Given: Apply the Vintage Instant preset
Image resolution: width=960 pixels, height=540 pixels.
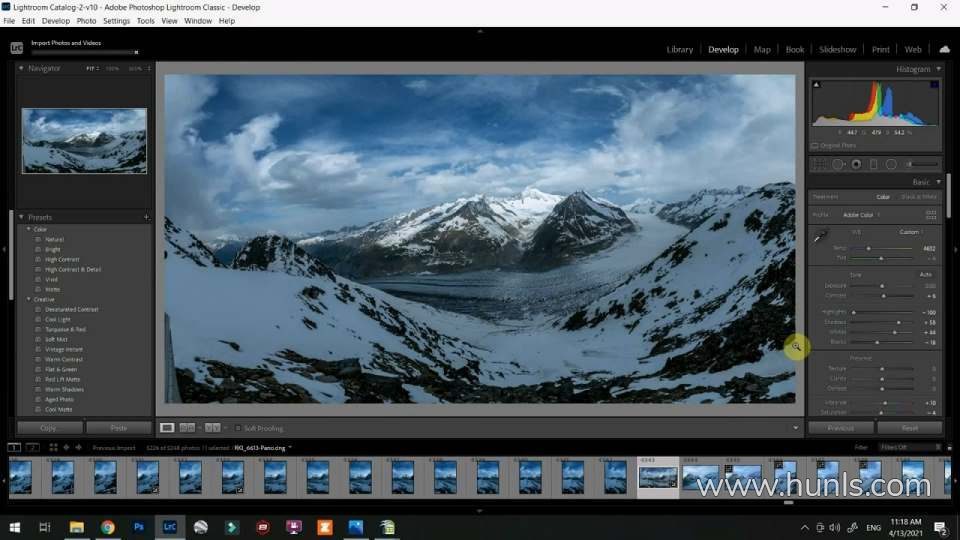Looking at the screenshot, I should [x=65, y=349].
